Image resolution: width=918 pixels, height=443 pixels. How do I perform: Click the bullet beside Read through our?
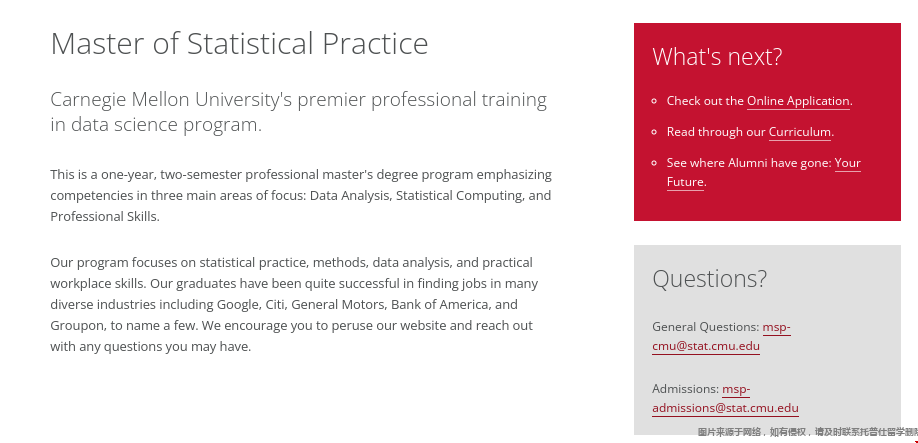[x=654, y=132]
